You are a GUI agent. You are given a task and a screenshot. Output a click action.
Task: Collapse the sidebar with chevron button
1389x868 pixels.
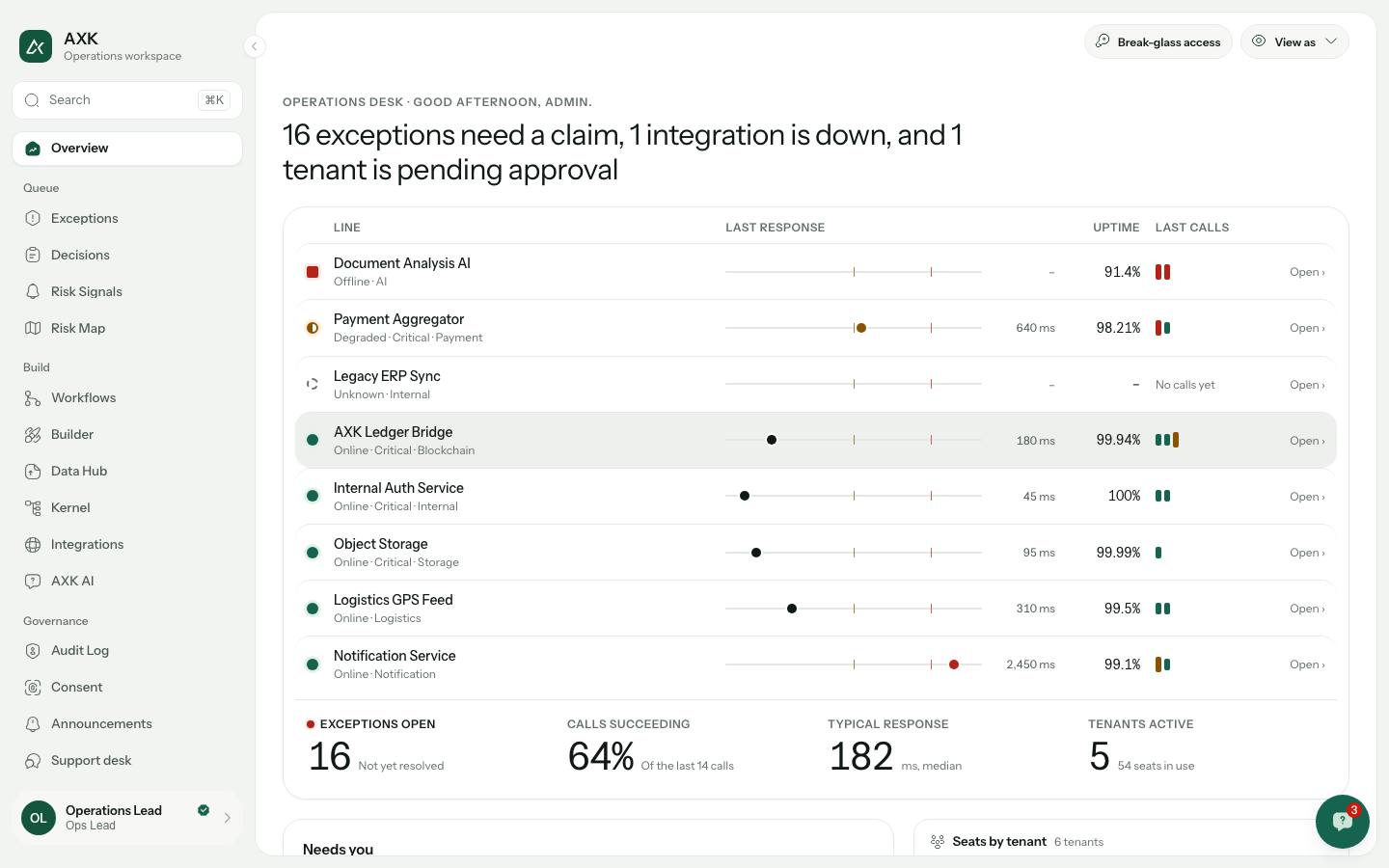pos(254,46)
